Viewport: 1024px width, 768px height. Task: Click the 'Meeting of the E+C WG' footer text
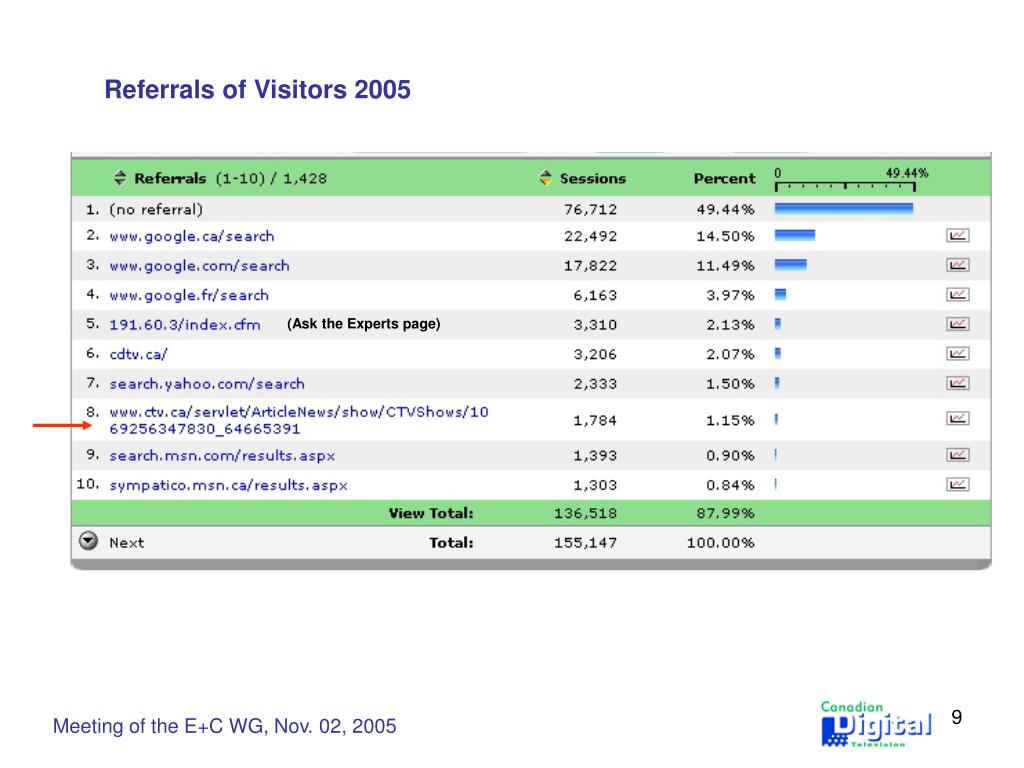[x=225, y=726]
